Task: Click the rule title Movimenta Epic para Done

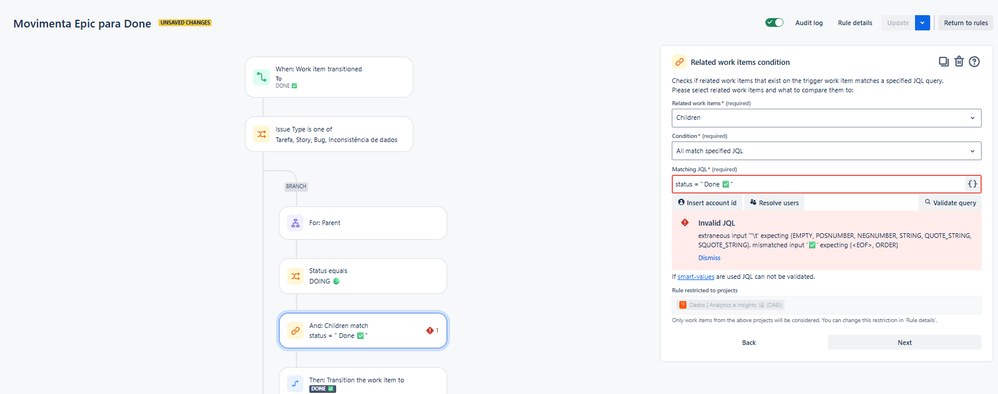Action: coord(82,24)
